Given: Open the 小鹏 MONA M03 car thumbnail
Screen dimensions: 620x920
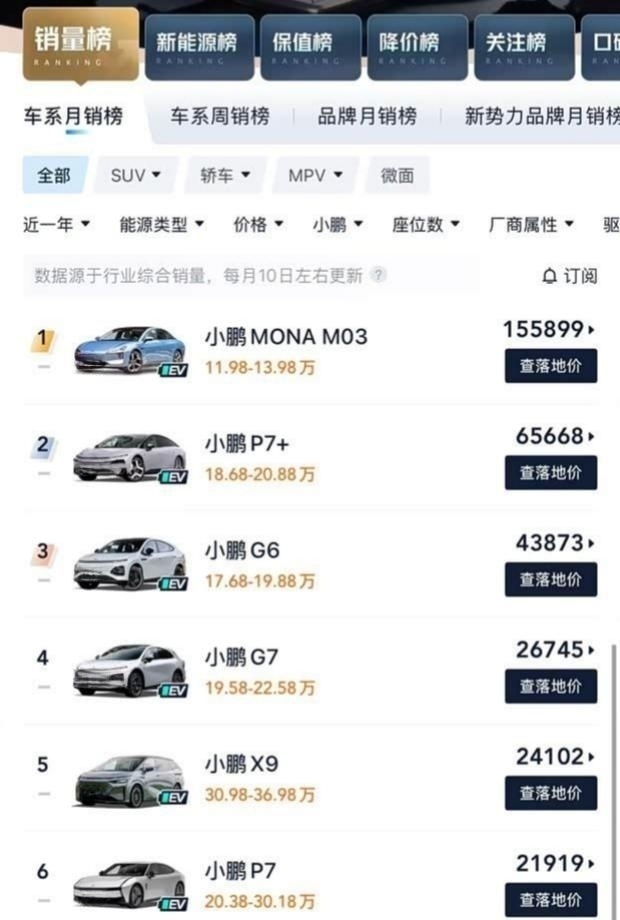Looking at the screenshot, I should [x=129, y=349].
